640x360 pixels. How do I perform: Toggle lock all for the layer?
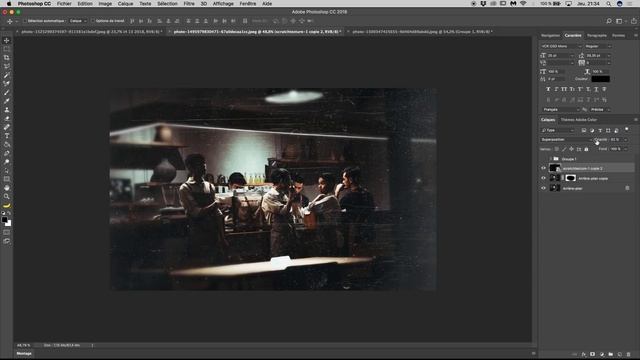tap(586, 149)
